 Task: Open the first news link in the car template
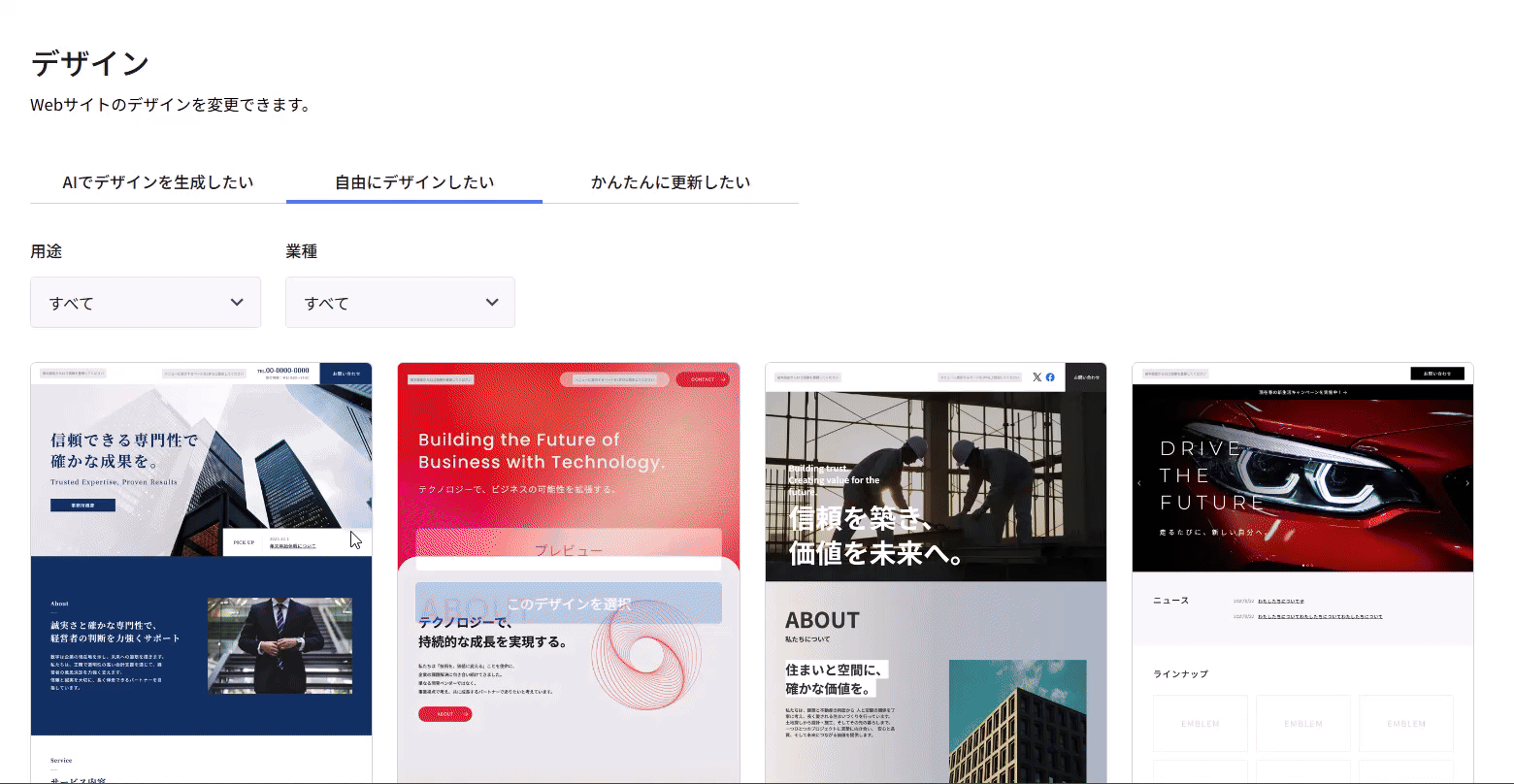pyautogui.click(x=1280, y=602)
